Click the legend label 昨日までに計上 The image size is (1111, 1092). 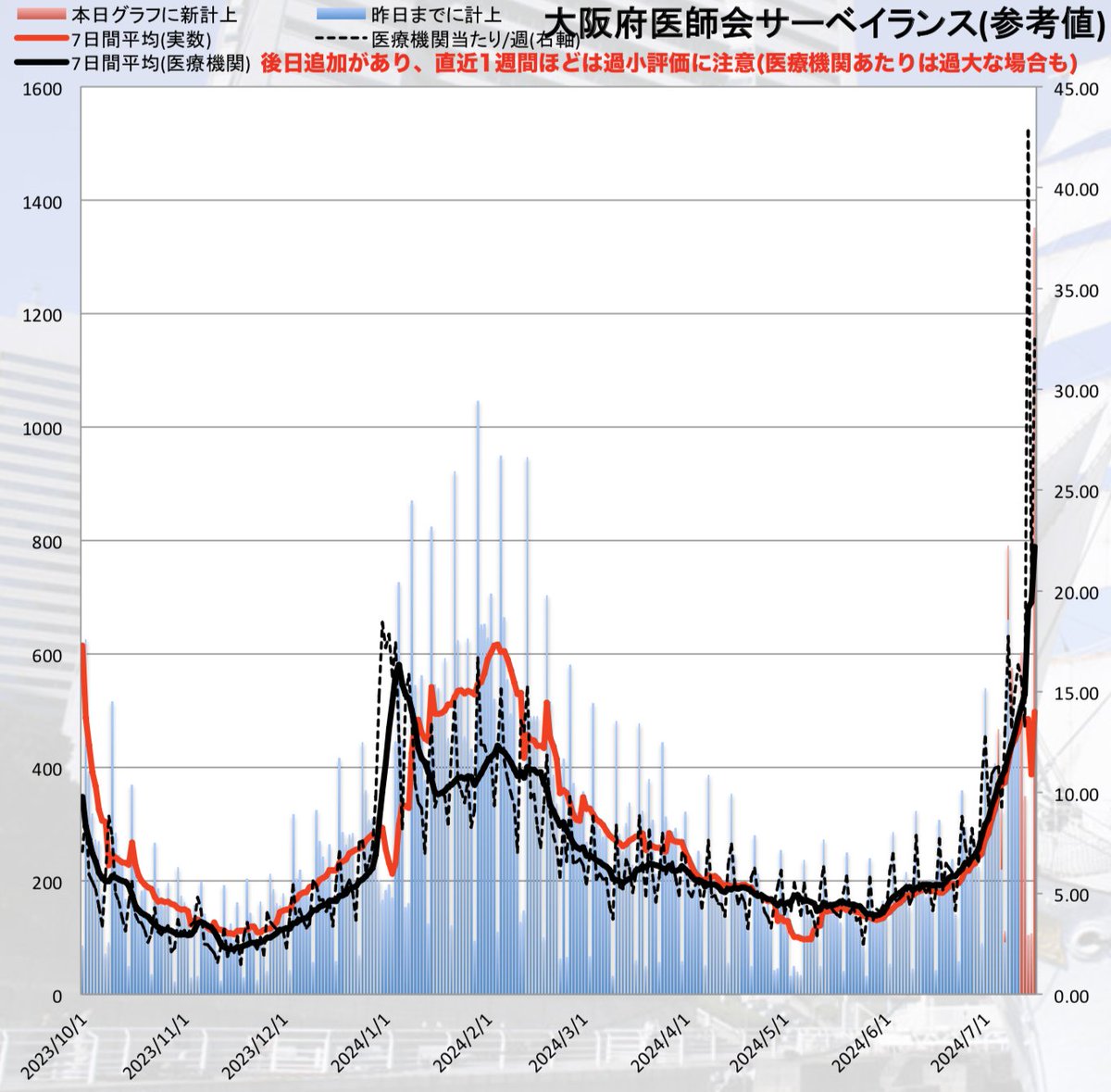click(x=435, y=15)
